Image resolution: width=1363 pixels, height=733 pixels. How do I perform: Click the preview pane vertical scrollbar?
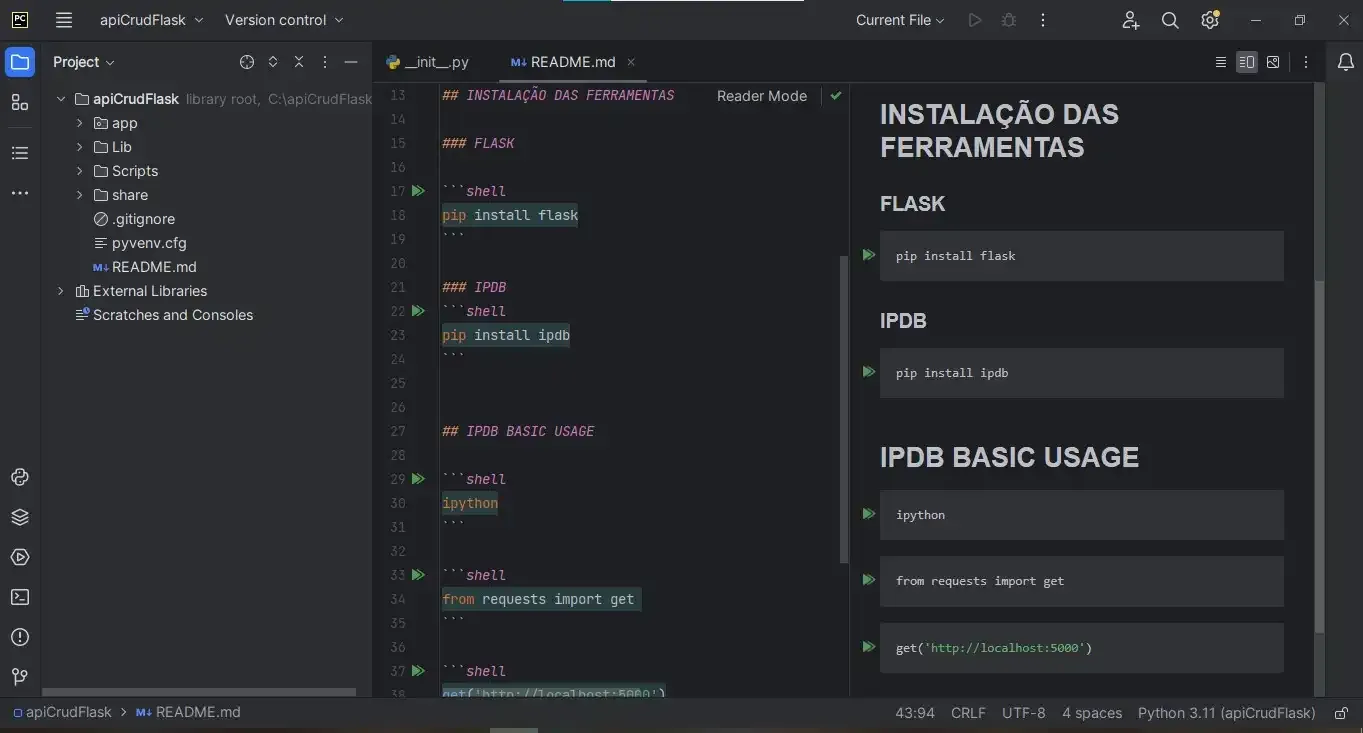(x=1319, y=456)
